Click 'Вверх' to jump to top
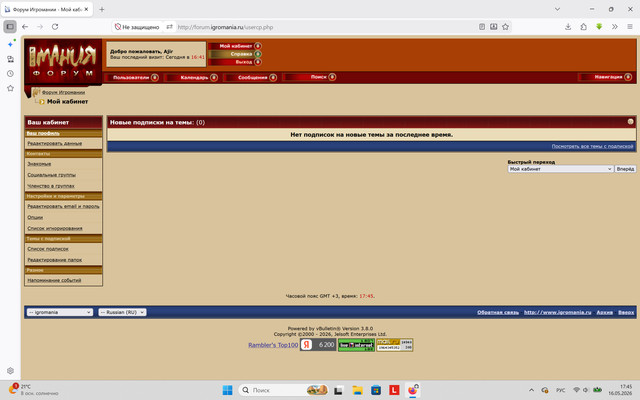Screen dimensions: 640x400 (626, 312)
